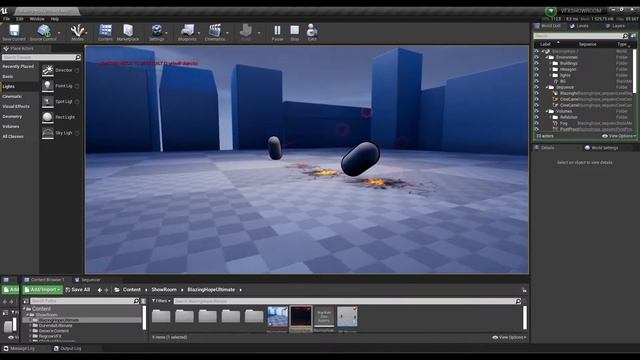Collapse the Volumes folder in outliner

click(547, 111)
